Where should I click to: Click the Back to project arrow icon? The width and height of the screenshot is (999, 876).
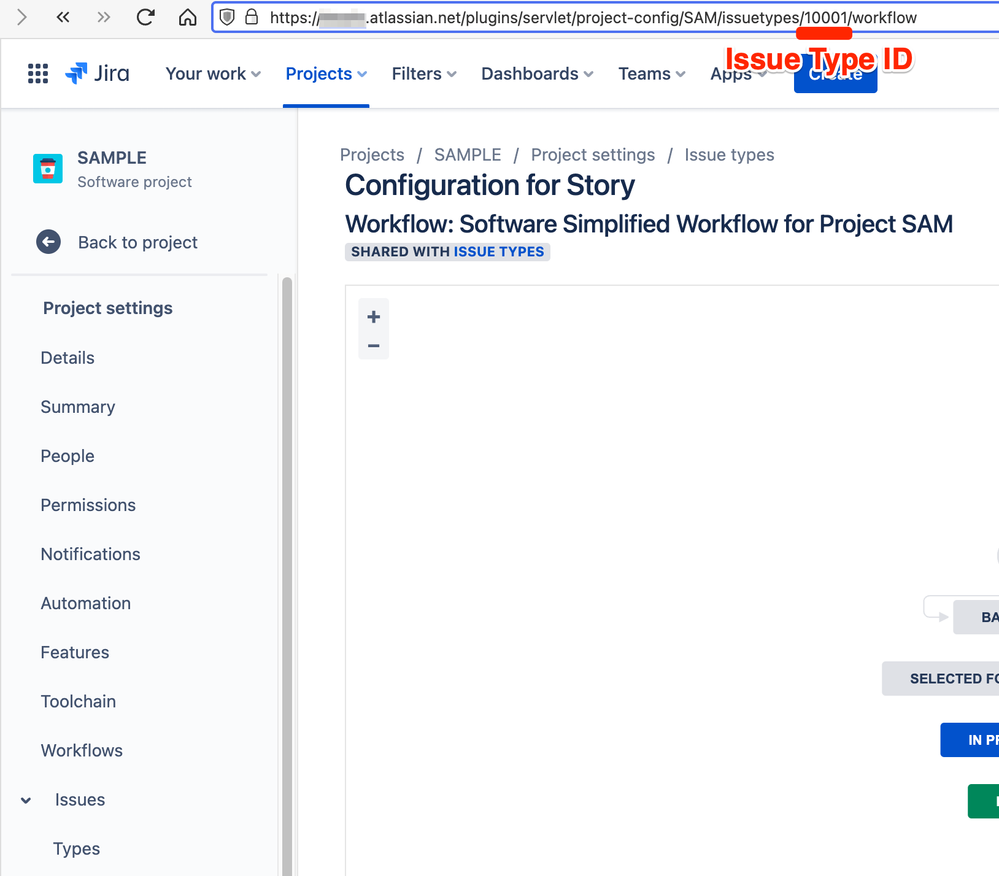tap(48, 242)
